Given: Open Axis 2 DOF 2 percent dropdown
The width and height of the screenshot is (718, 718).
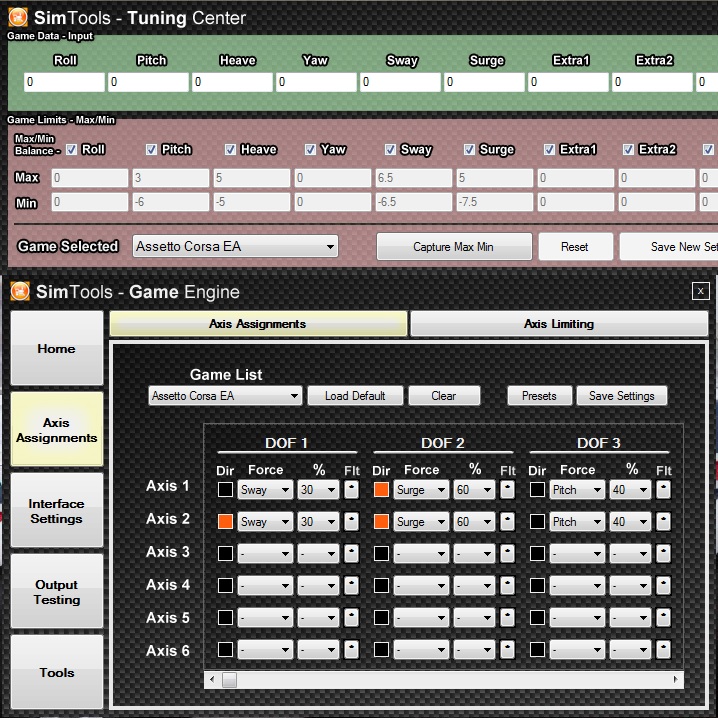Looking at the screenshot, I should click(474, 522).
